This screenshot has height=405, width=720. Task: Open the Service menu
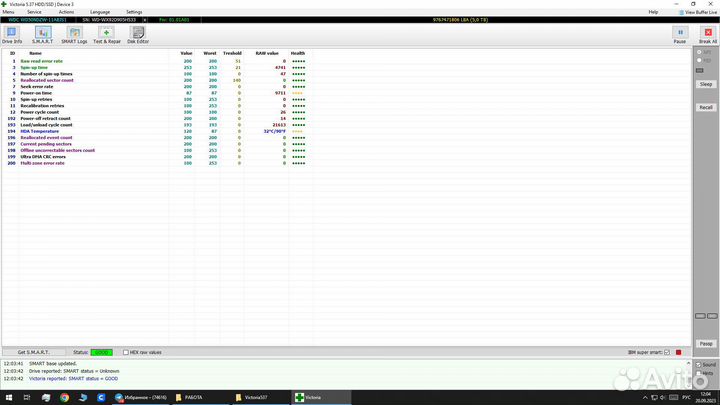click(x=34, y=12)
